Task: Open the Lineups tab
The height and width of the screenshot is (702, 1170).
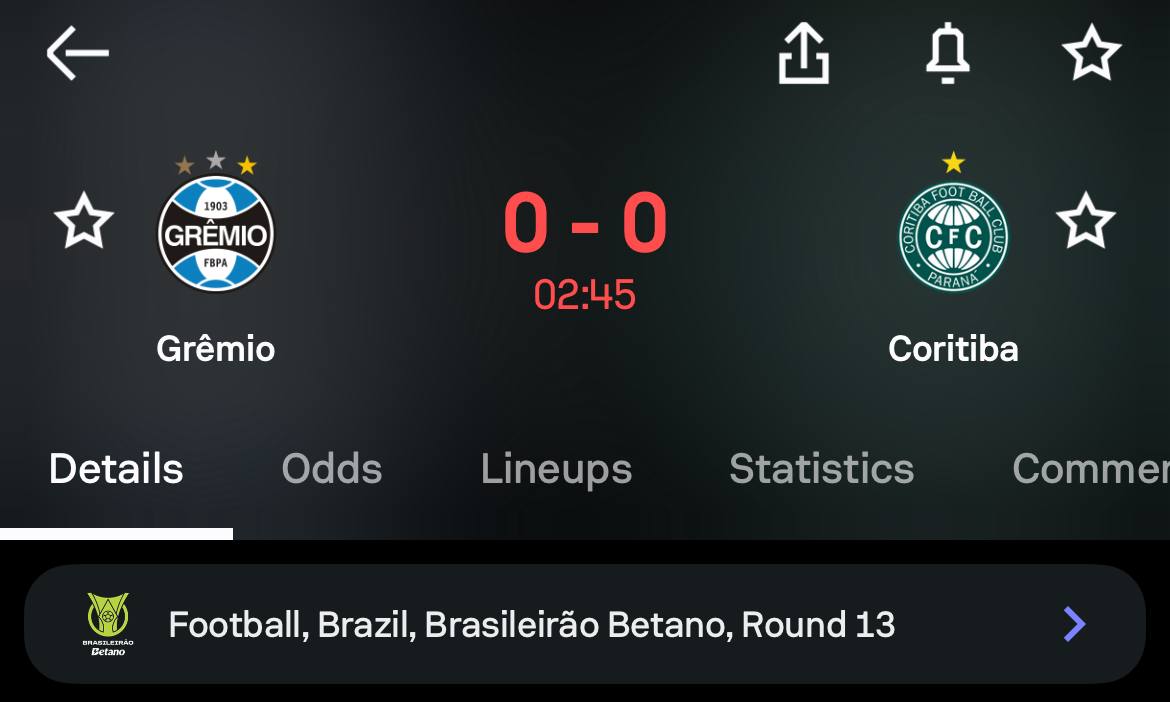Action: coord(556,469)
